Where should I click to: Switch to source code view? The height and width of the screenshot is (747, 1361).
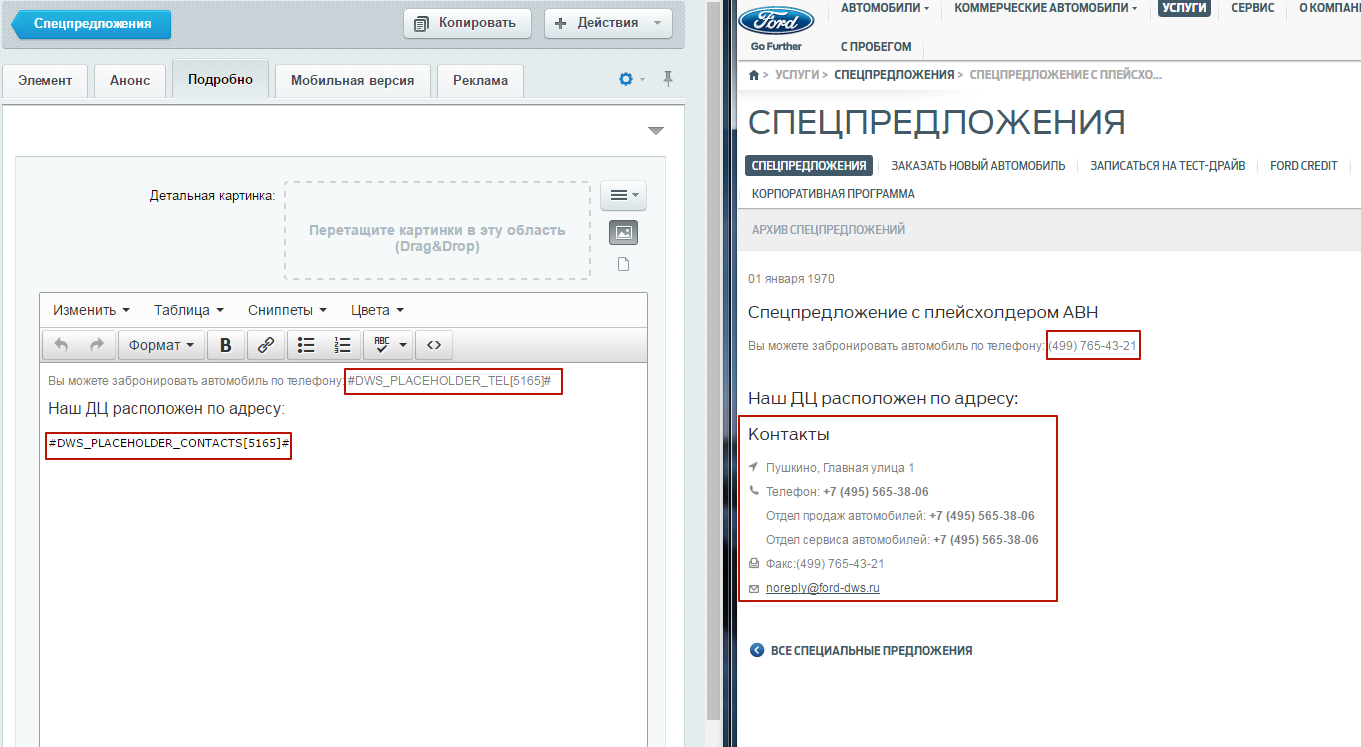tap(434, 345)
